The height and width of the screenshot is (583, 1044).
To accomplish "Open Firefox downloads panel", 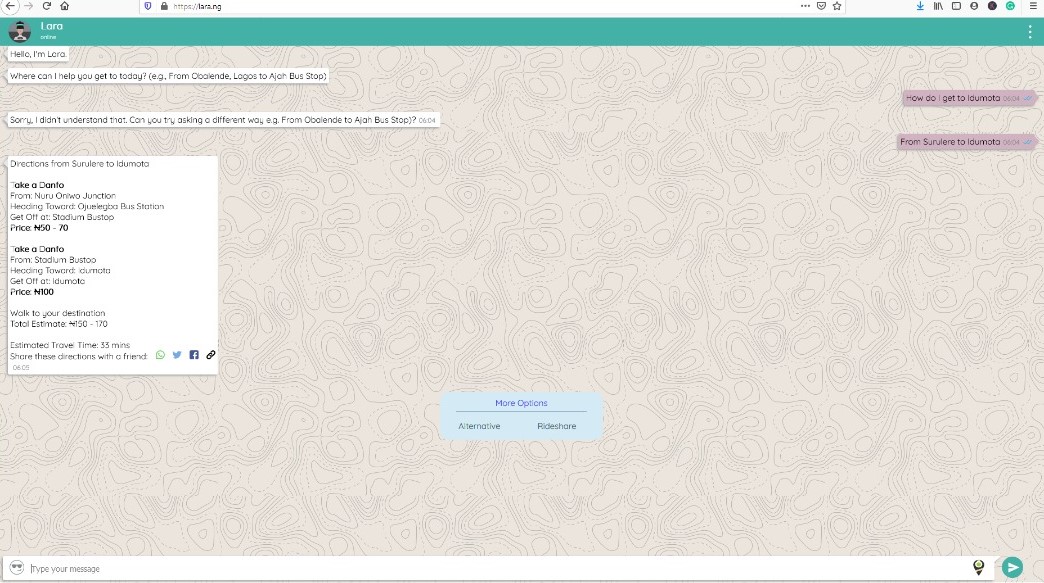I will coord(921,6).
